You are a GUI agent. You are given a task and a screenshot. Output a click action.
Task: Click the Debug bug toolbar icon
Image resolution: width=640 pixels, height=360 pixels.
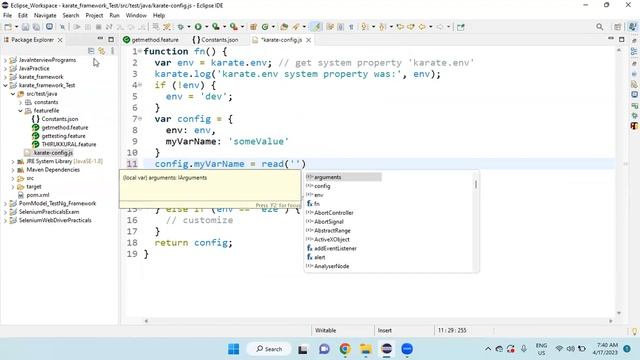(x=180, y=27)
